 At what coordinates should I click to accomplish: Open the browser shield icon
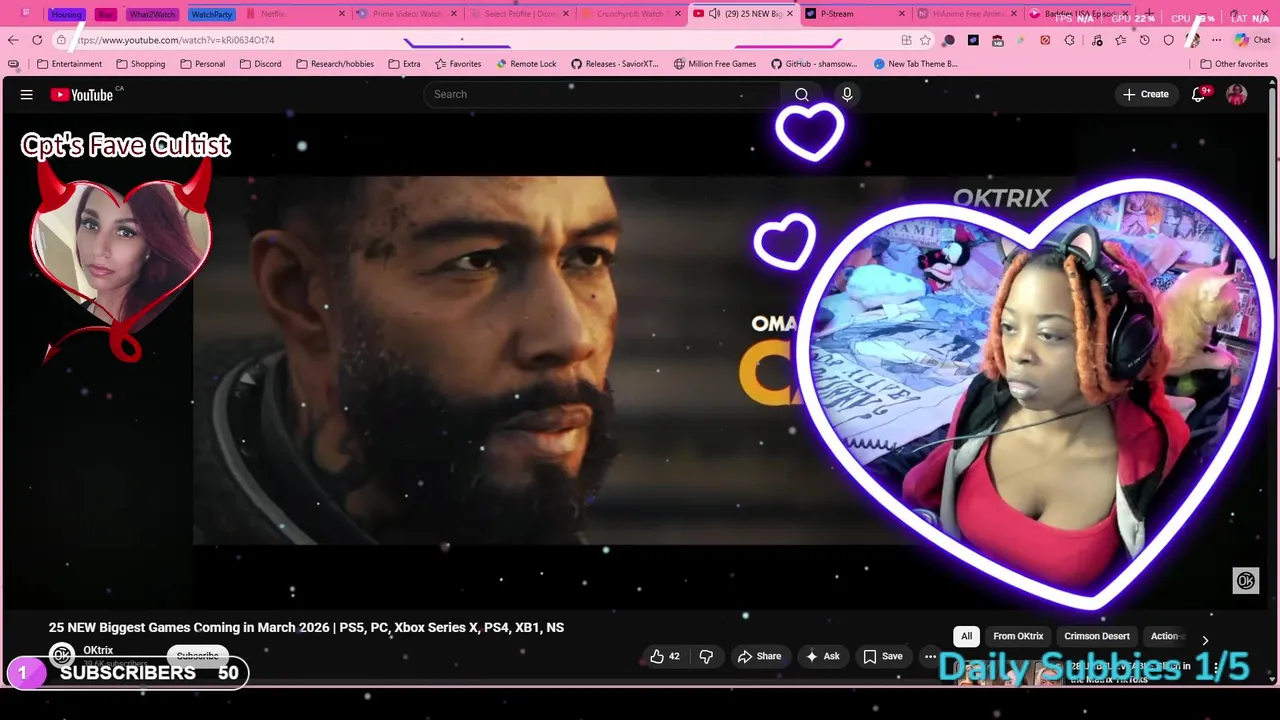click(1169, 40)
